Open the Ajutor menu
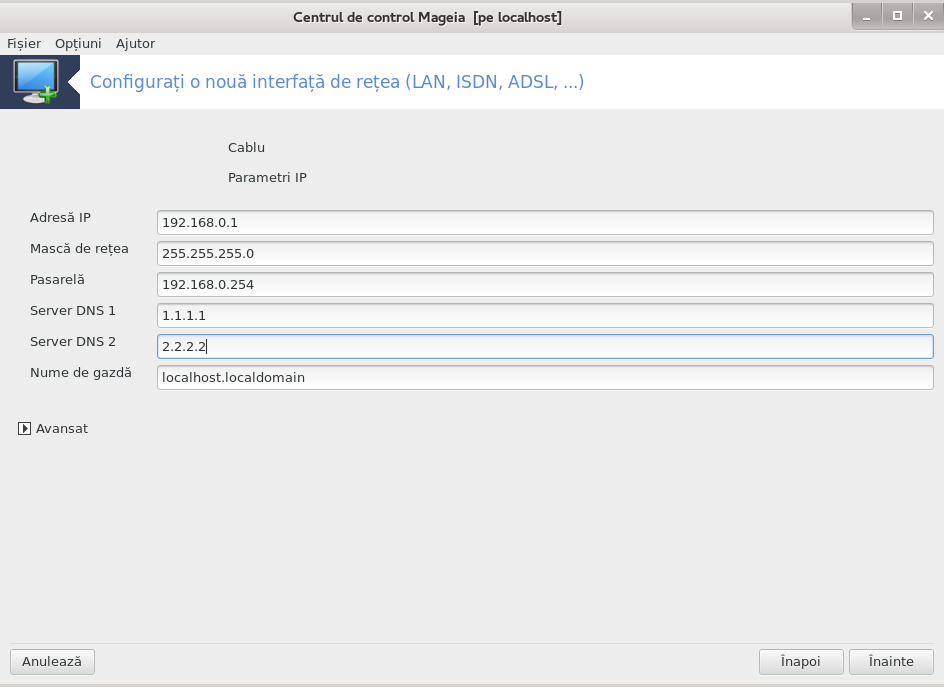The image size is (944, 687). click(135, 43)
